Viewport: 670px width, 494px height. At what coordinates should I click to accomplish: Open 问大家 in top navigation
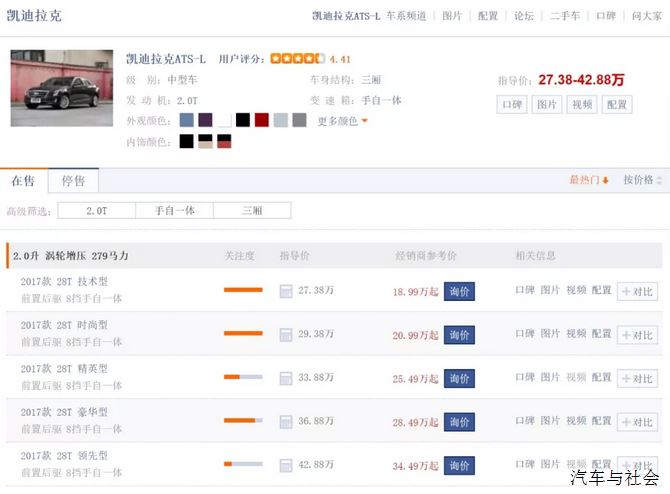click(647, 16)
